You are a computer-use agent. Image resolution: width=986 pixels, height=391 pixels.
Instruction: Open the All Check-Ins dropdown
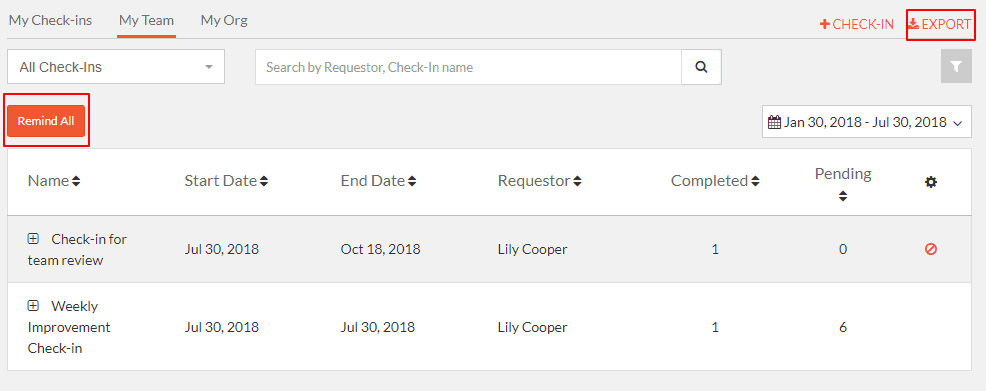click(116, 67)
